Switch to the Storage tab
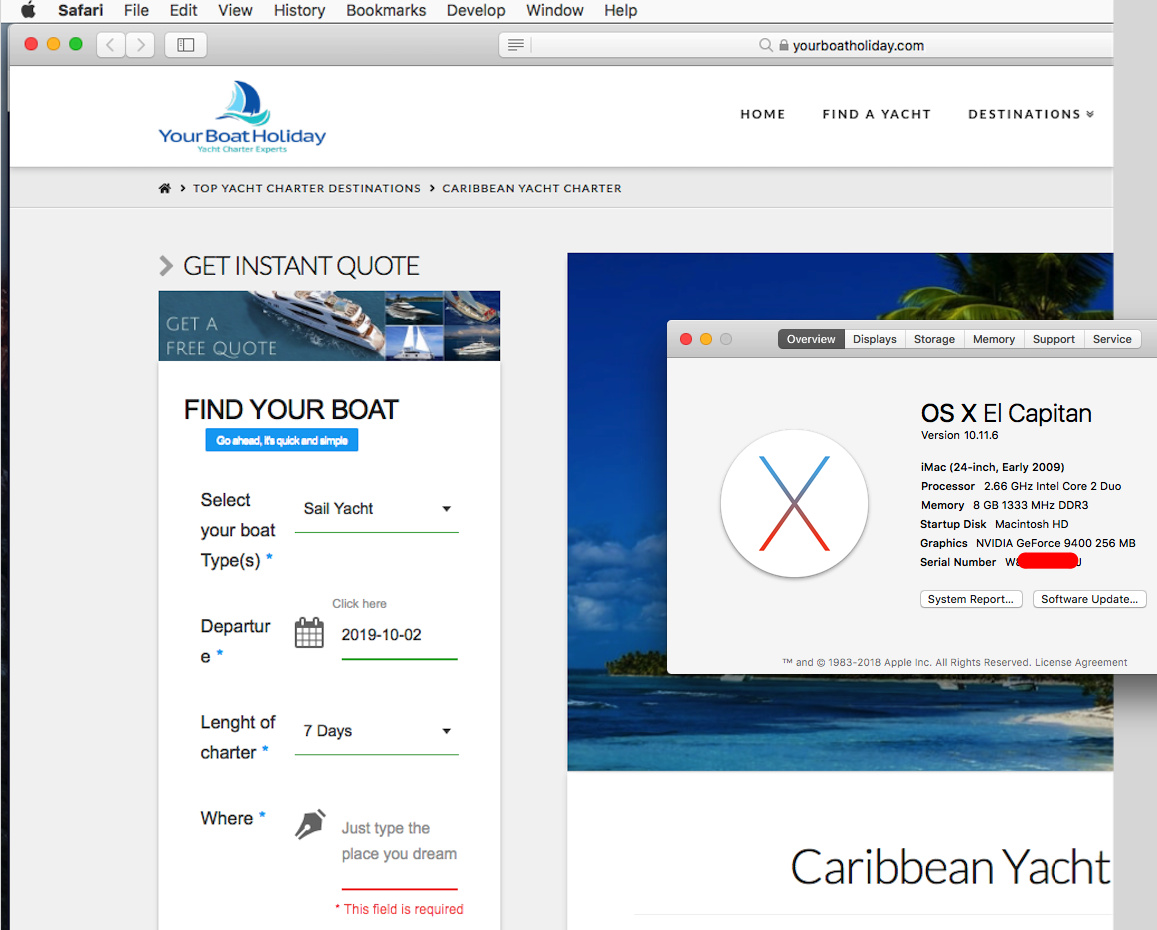 (x=934, y=339)
